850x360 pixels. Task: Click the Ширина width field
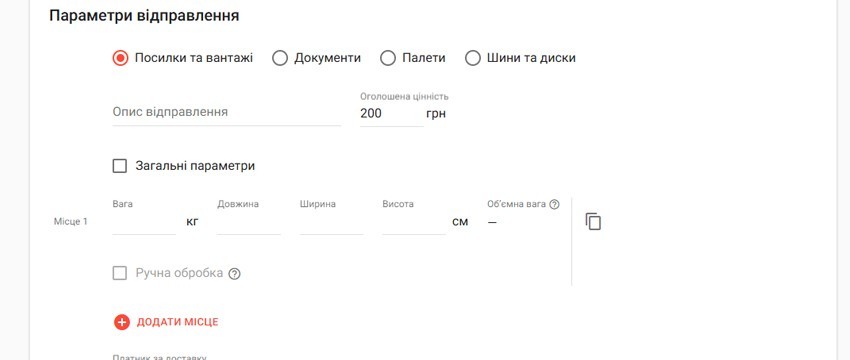(331, 222)
